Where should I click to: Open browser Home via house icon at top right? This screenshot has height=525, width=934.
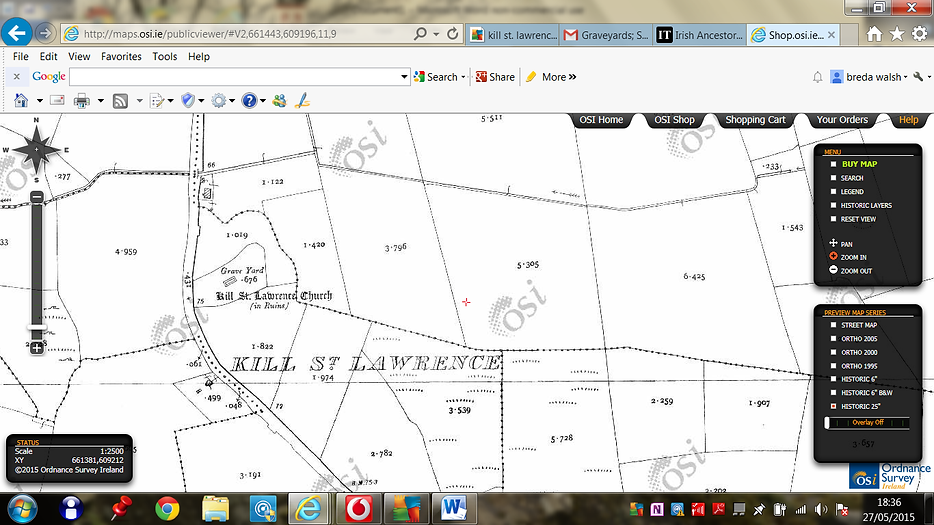pyautogui.click(x=874, y=34)
